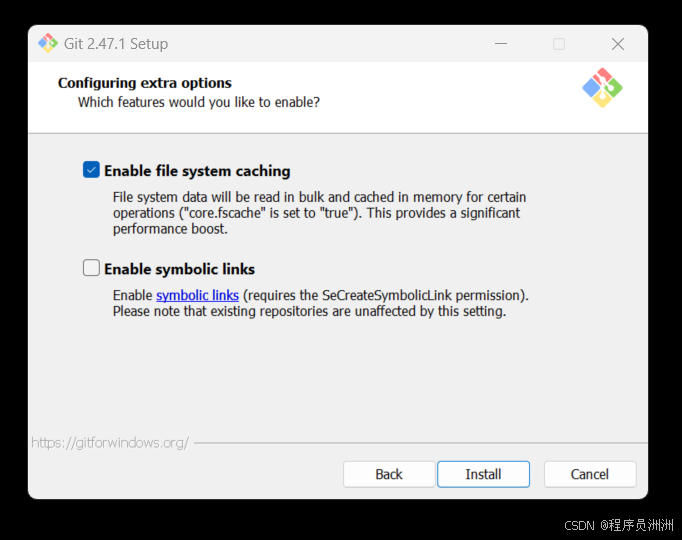Click the large Git logo in header

[602, 88]
